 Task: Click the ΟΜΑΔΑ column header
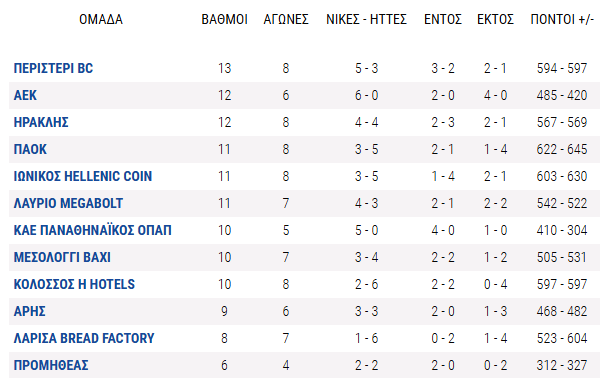coord(101,19)
